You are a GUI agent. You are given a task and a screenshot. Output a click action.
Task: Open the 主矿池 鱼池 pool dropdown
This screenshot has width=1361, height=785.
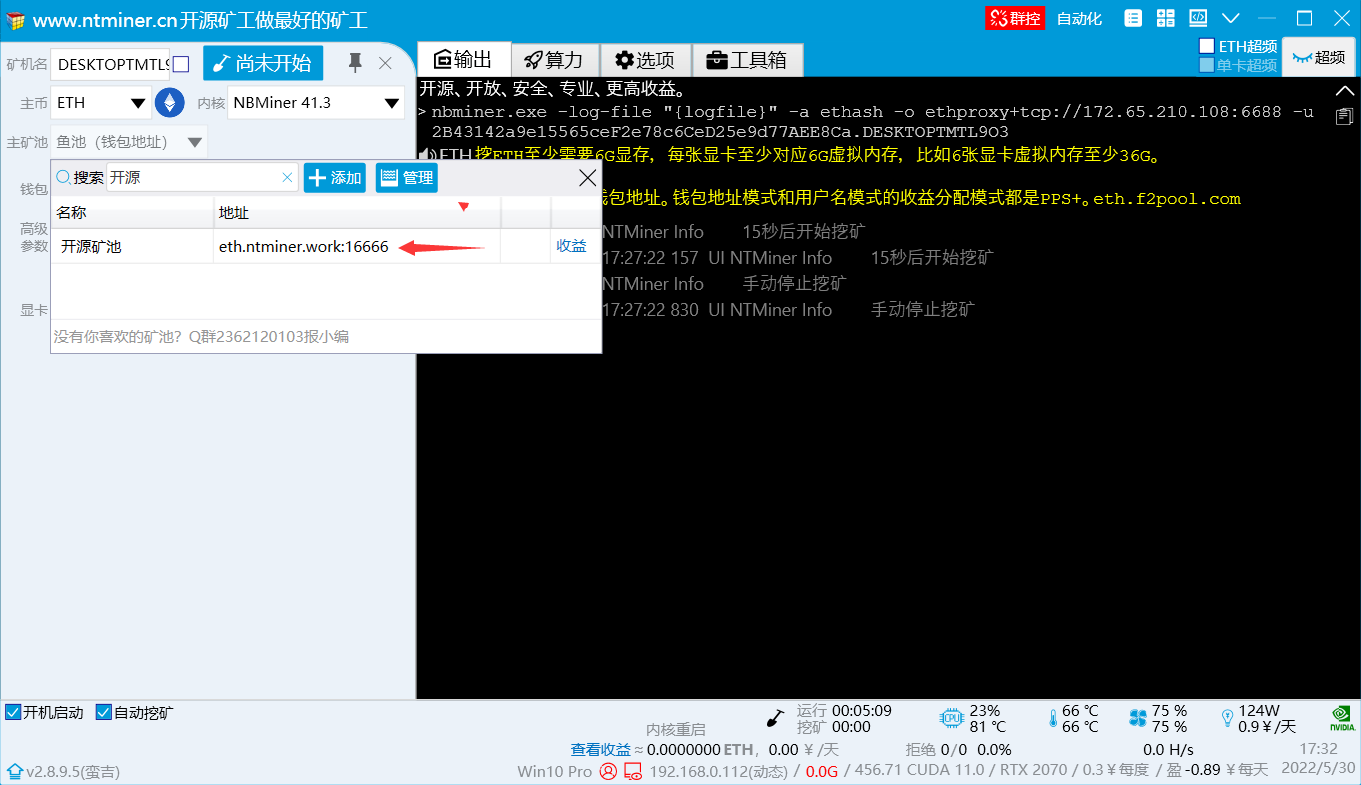pyautogui.click(x=129, y=142)
